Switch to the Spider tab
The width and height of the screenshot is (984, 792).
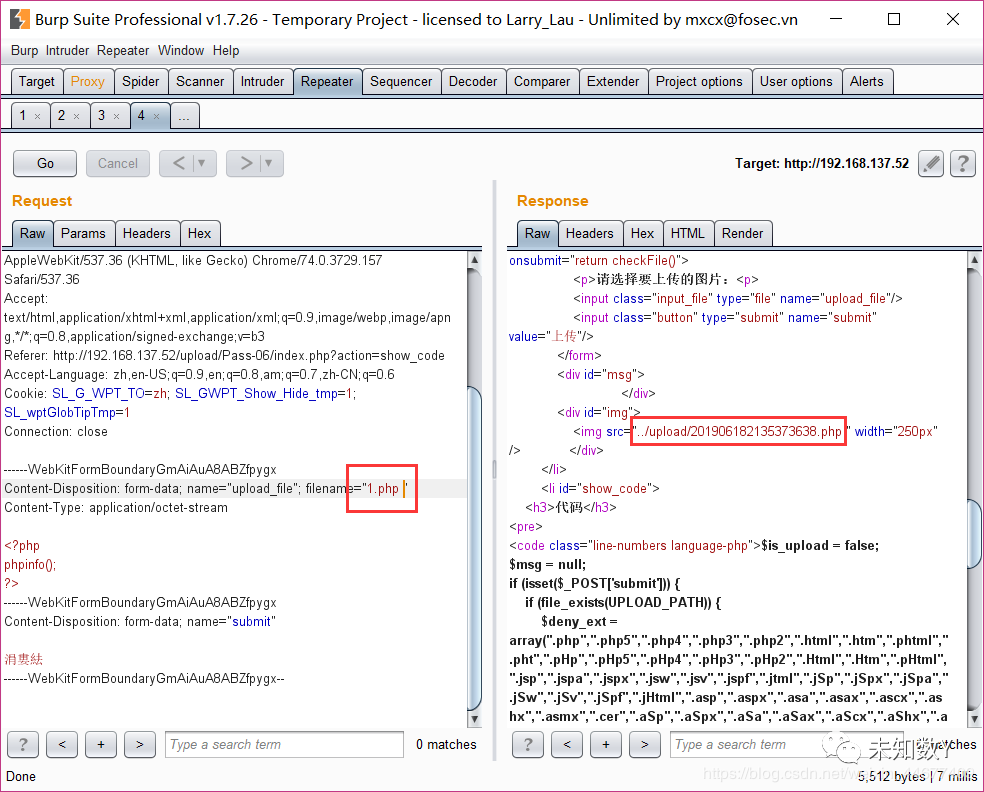141,82
